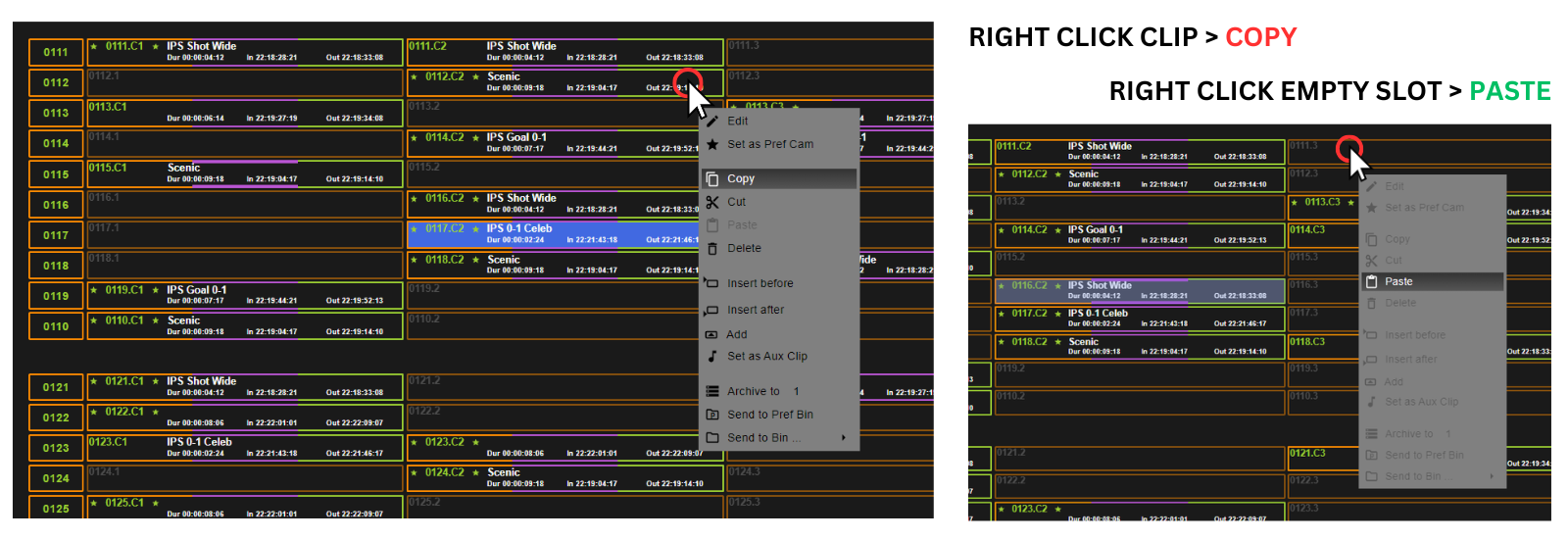
Task: Toggle the star left of 0111.C1 label
Action: coord(94,46)
